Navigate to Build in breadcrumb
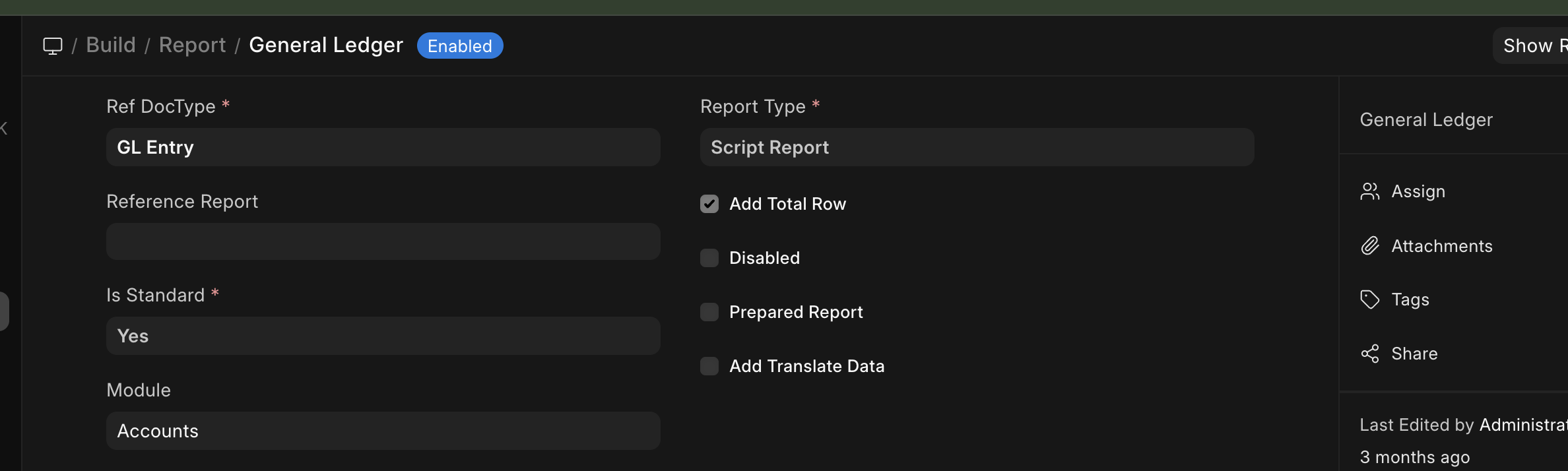This screenshot has height=471, width=1568. click(x=111, y=46)
